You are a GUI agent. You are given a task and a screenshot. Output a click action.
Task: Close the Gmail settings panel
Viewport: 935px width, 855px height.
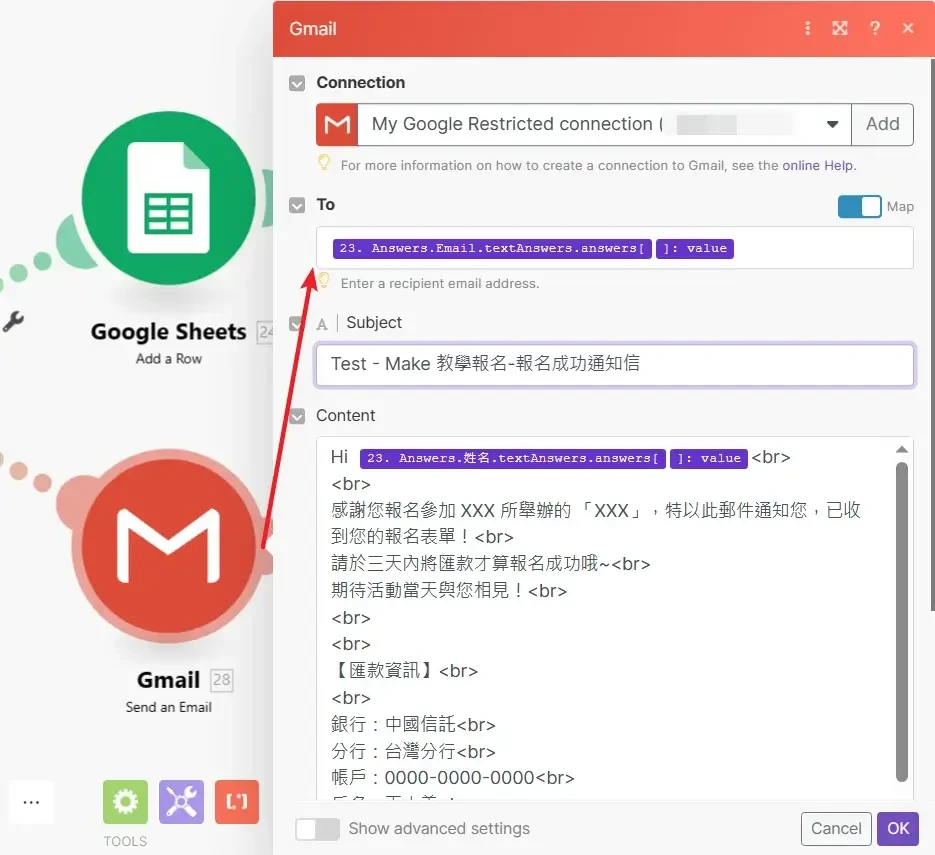pos(908,28)
